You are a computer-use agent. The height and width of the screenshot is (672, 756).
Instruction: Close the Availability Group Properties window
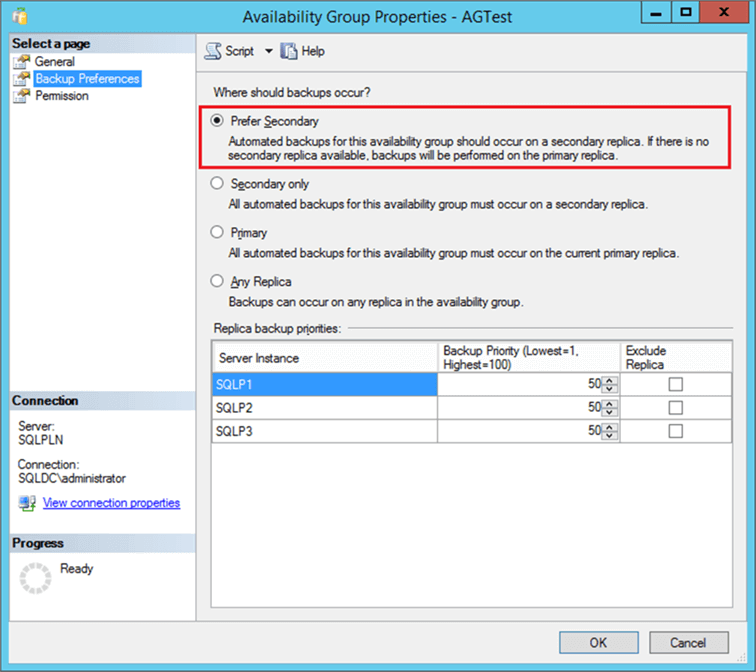click(x=724, y=12)
